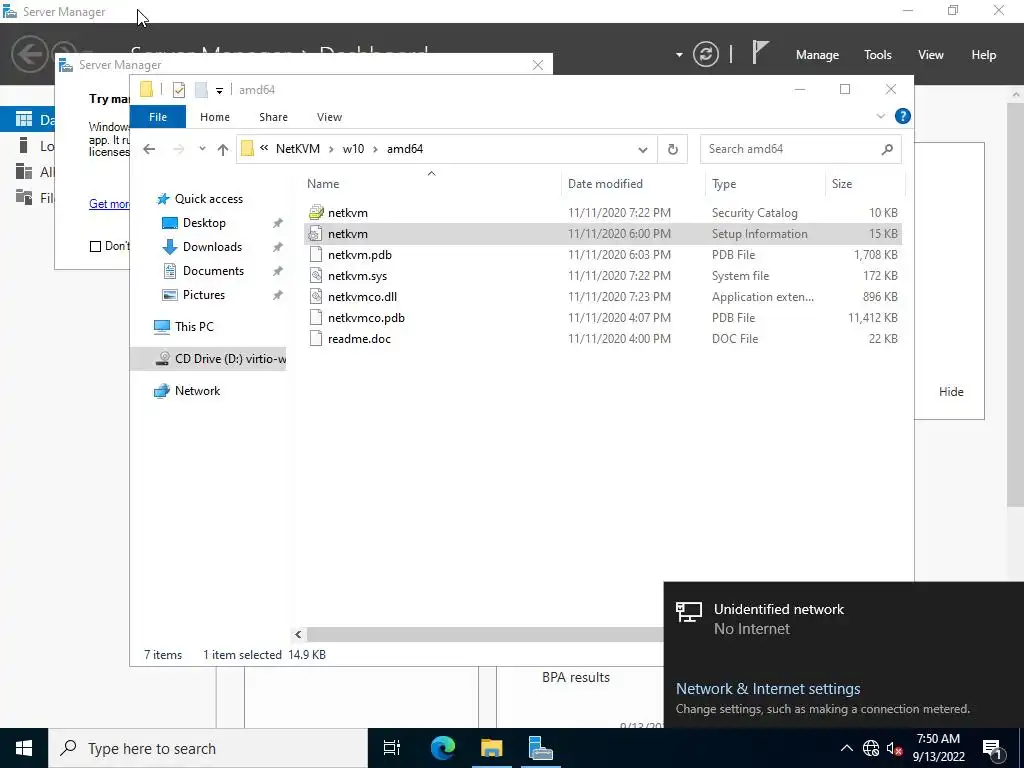The width and height of the screenshot is (1024, 768).
Task: Open the Get more link in Server Manager dialog
Action: [x=109, y=204]
